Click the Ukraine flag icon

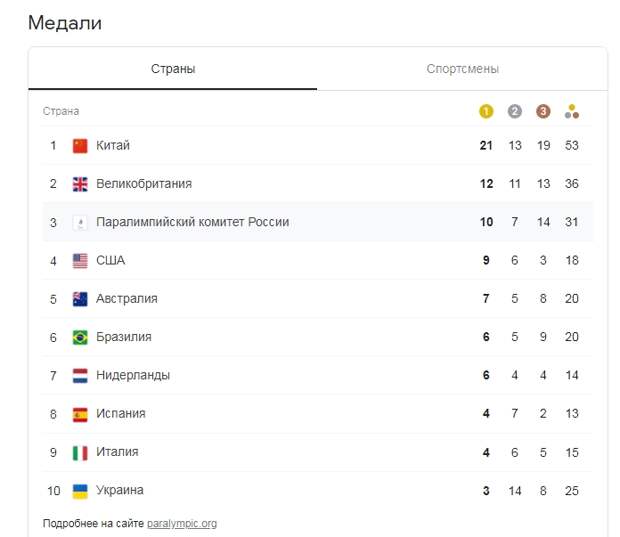[x=80, y=491]
